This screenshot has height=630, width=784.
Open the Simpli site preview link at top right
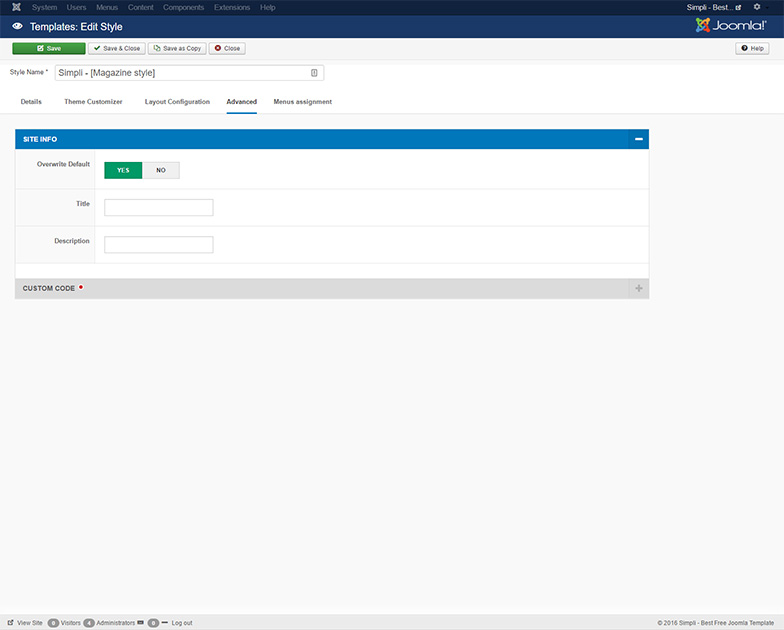(714, 7)
